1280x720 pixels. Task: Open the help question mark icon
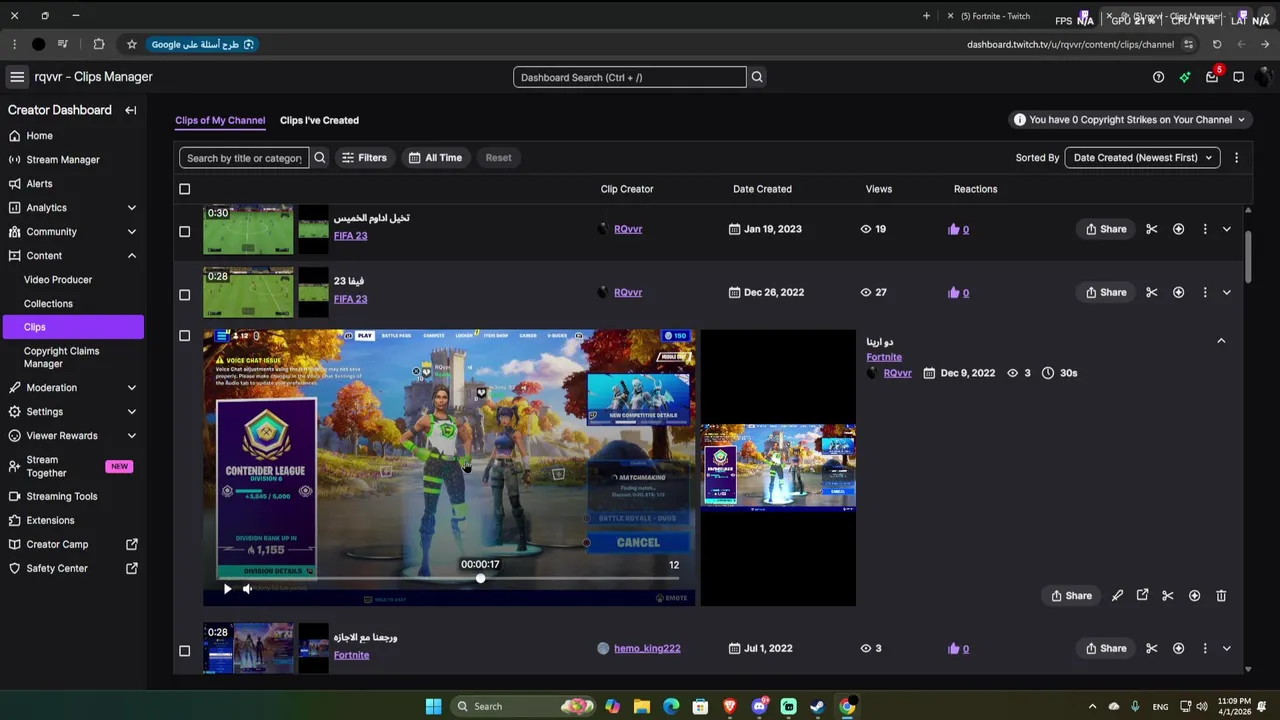[x=1158, y=77]
